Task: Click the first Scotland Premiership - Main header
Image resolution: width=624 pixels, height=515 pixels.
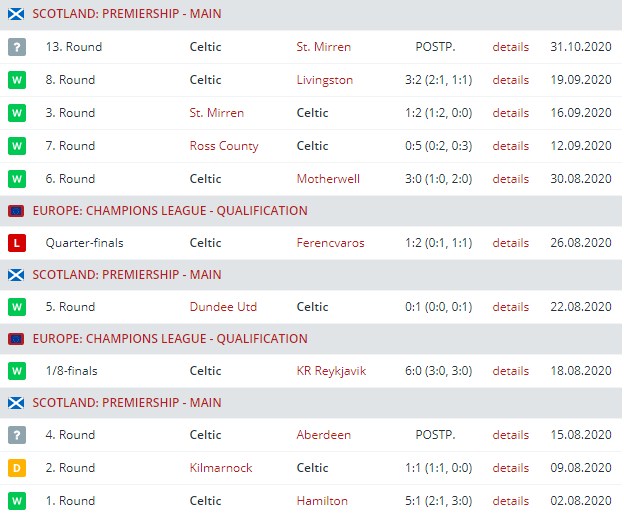Action: [127, 15]
